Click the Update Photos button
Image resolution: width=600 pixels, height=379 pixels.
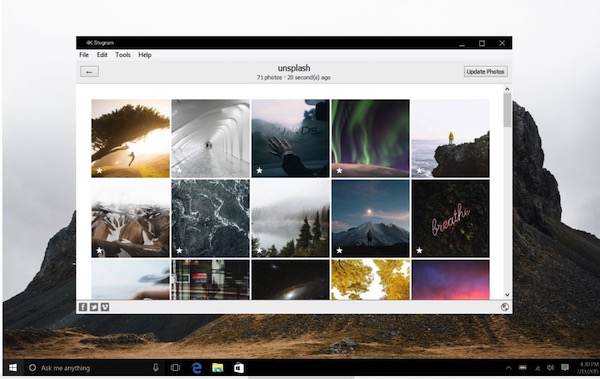[x=486, y=72]
